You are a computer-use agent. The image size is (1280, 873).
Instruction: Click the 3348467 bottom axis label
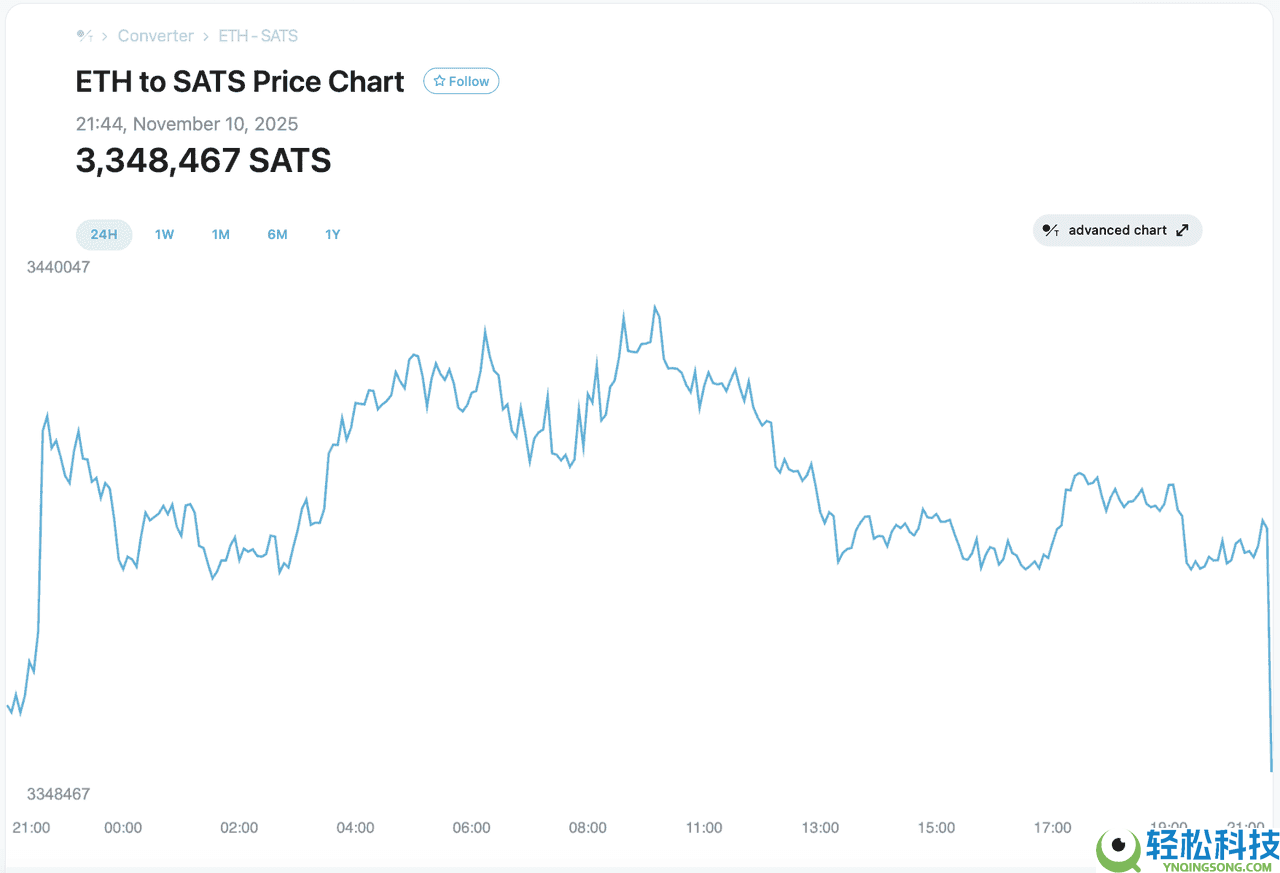(x=58, y=794)
